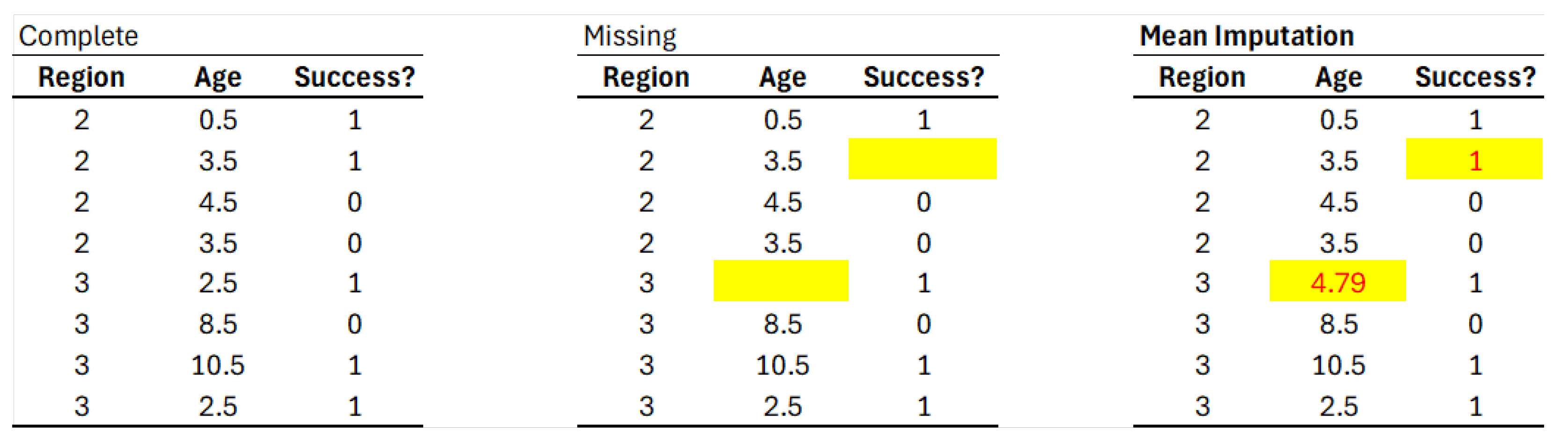Click the 10.5 age value in Complete table

pyautogui.click(x=217, y=365)
